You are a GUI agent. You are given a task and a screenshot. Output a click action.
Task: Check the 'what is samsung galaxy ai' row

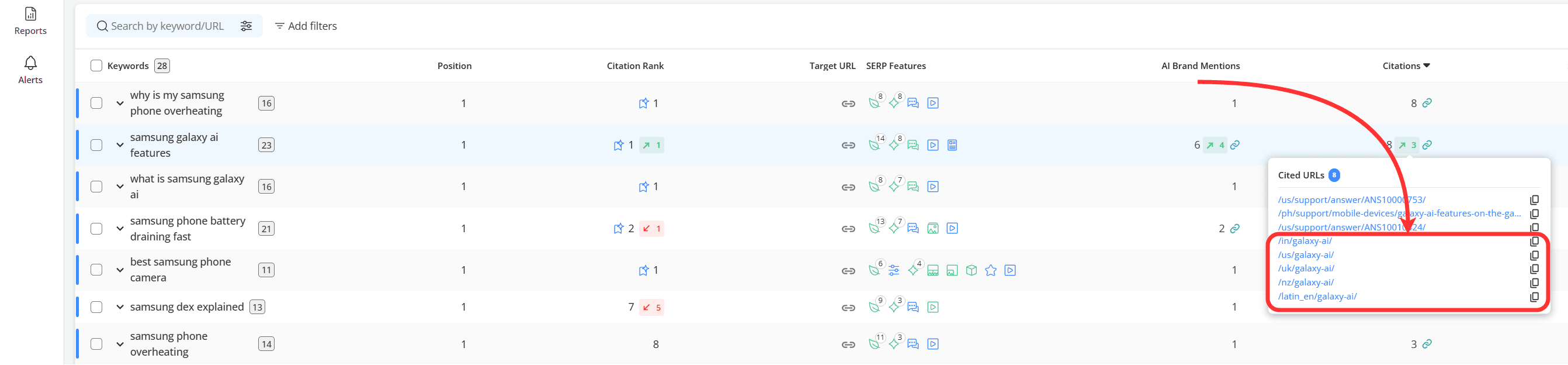96,187
